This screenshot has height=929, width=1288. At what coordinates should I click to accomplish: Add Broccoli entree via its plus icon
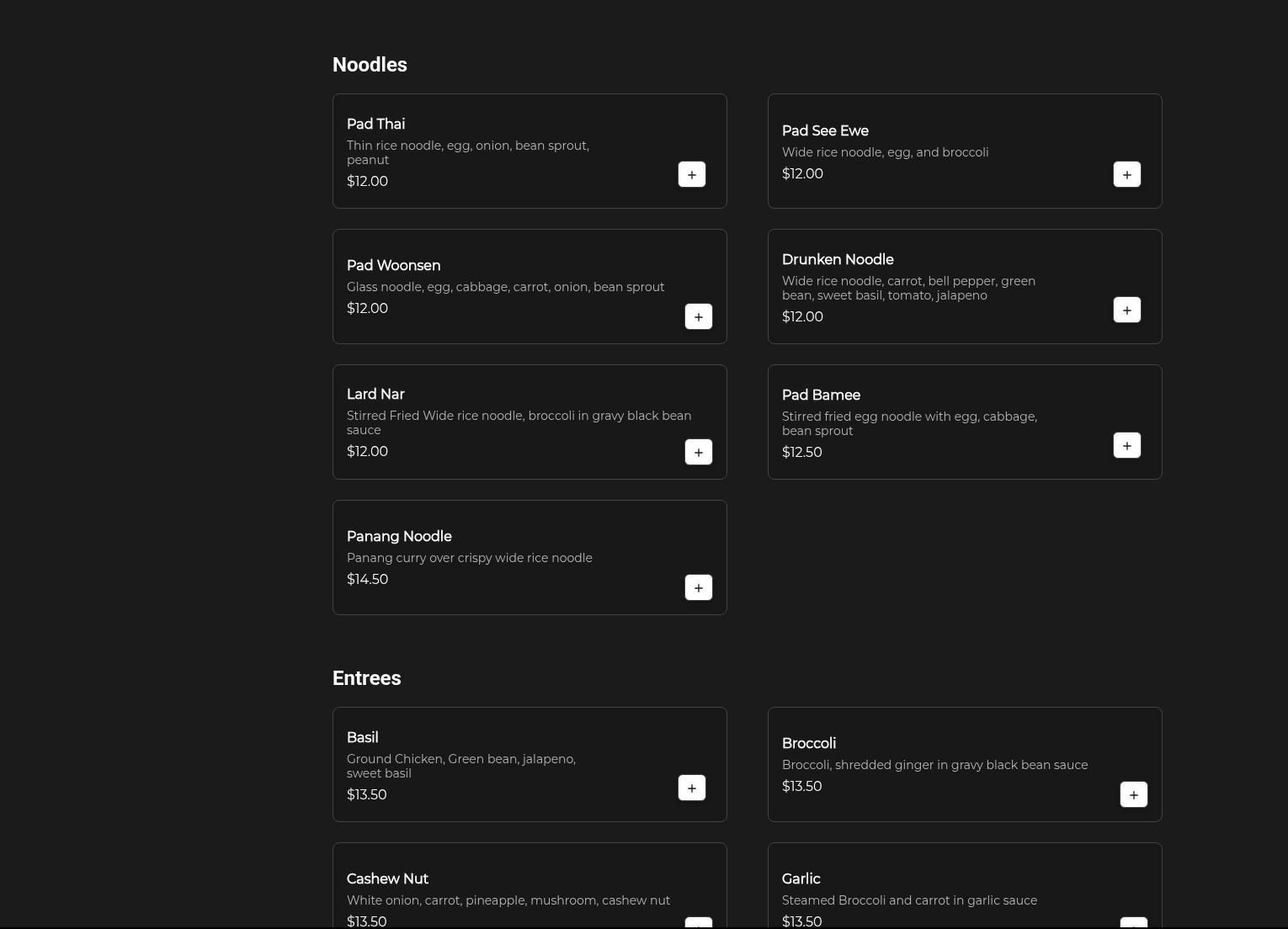pyautogui.click(x=1134, y=794)
